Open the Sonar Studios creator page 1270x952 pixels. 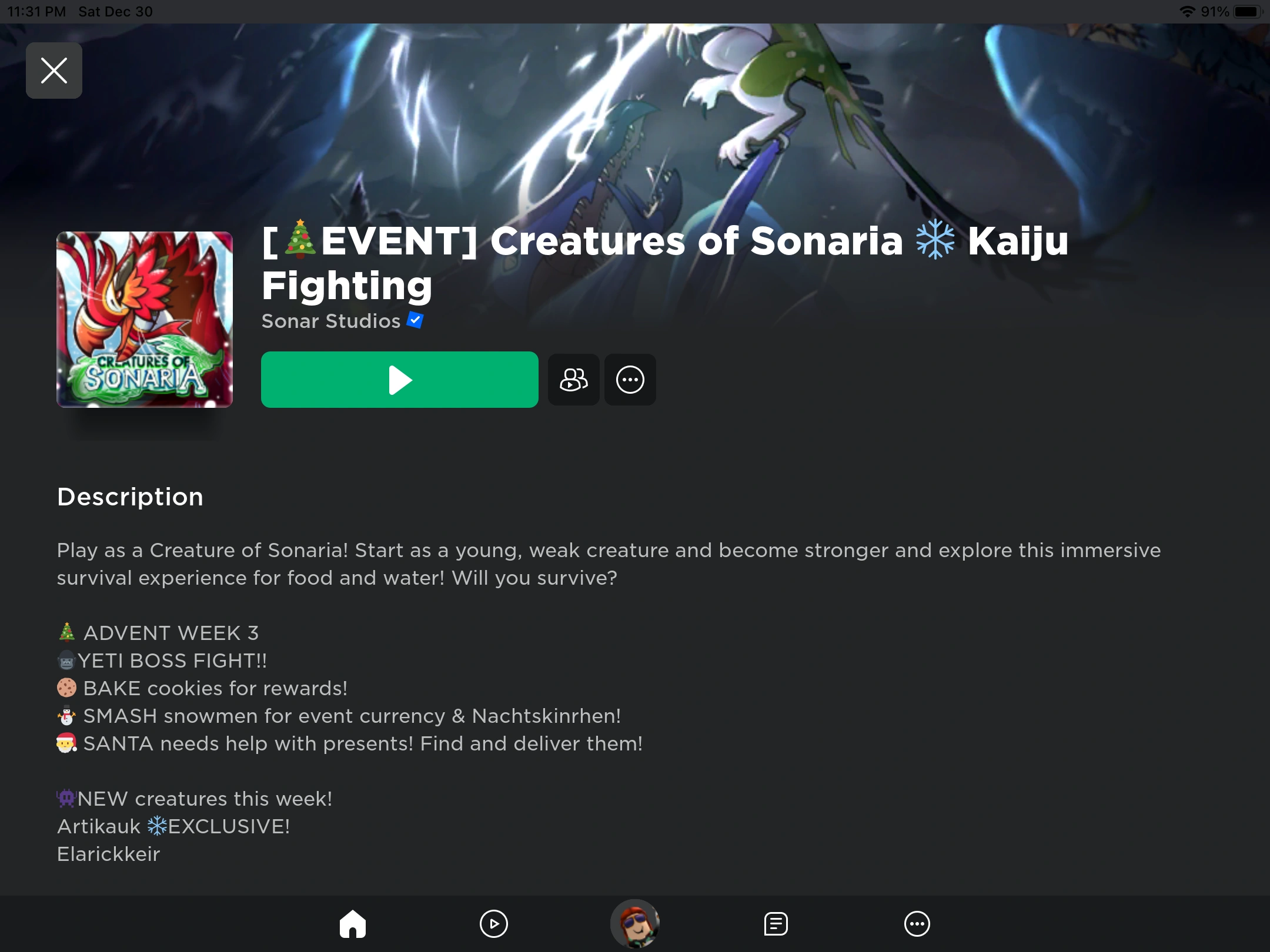[x=331, y=321]
